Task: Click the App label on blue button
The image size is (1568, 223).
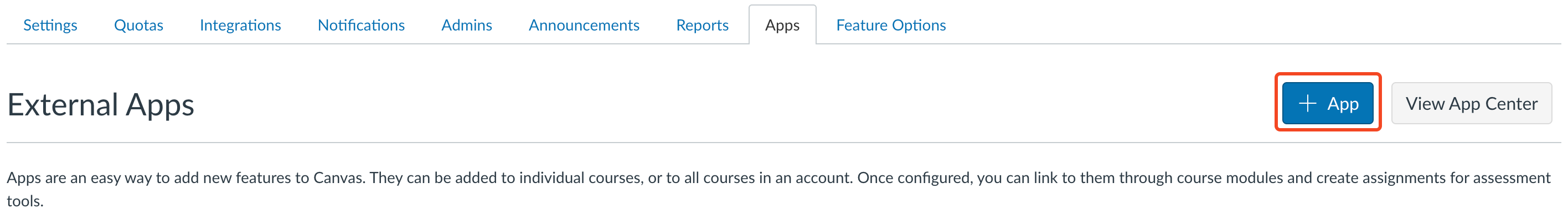Action: (x=1343, y=104)
